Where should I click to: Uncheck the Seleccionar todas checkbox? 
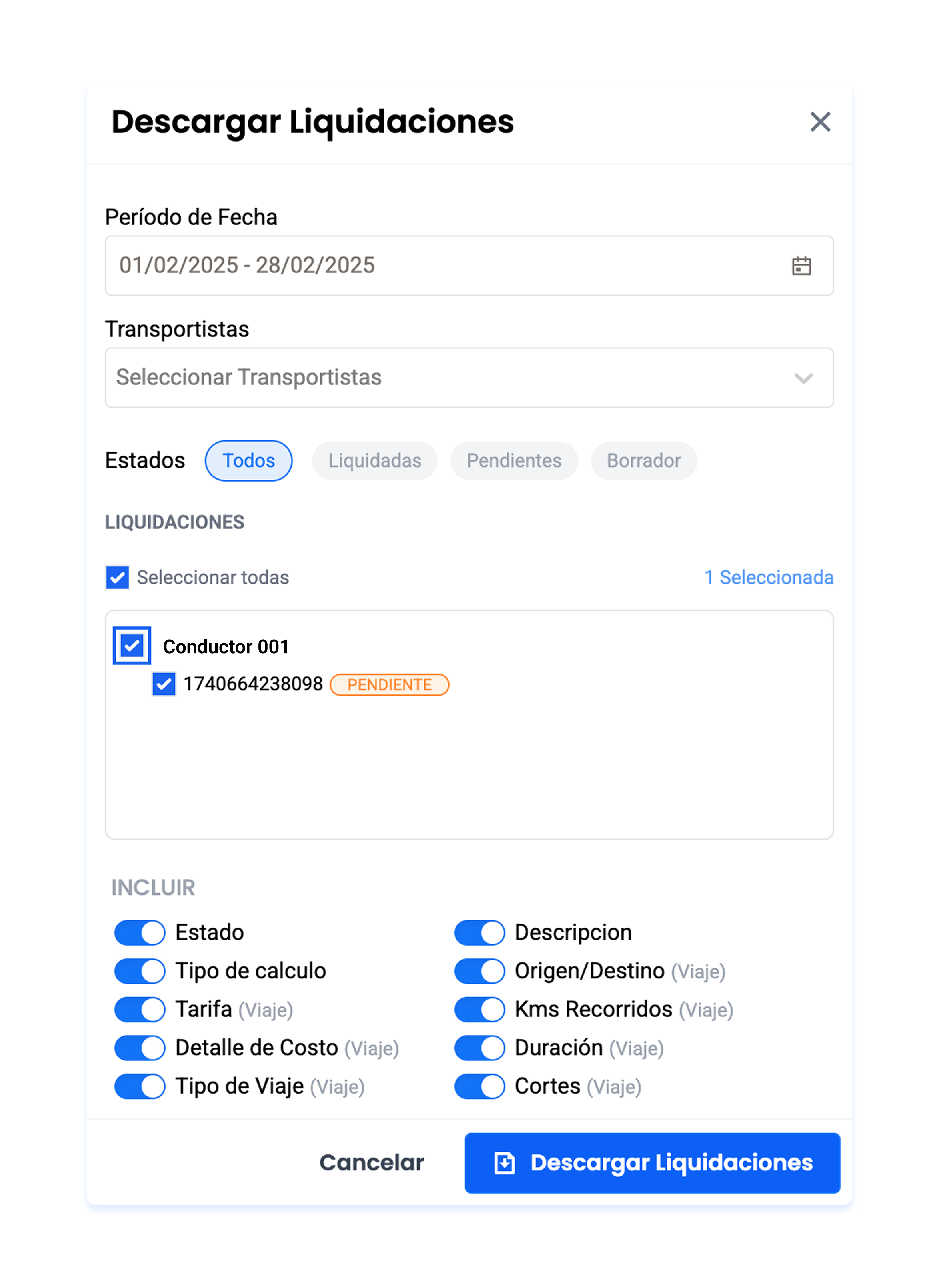click(118, 578)
